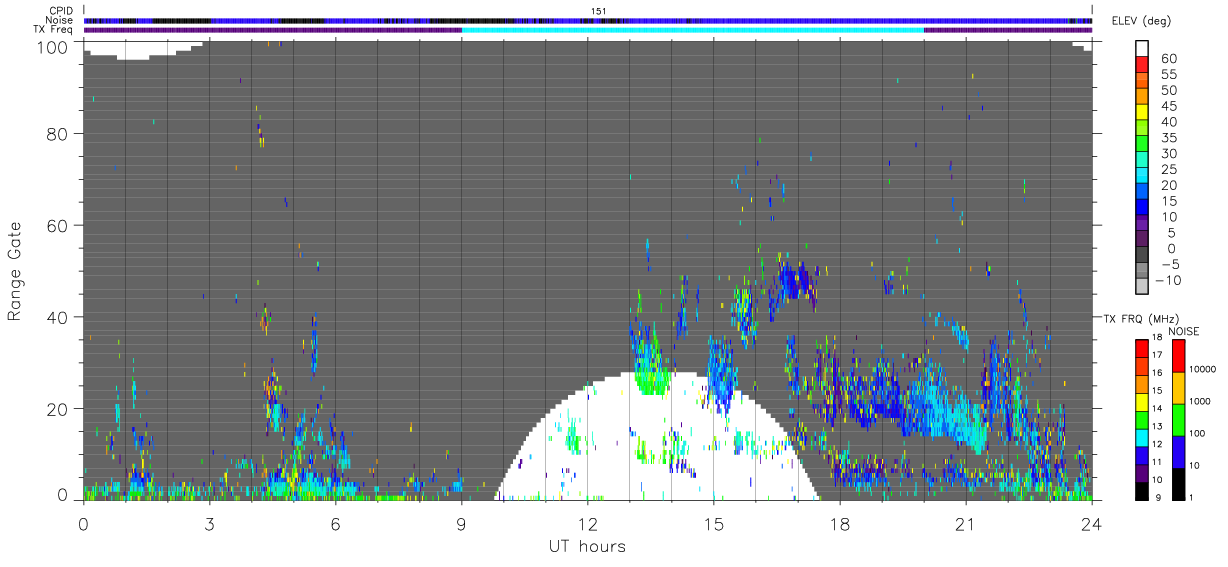Click NOISE legend value '100'
Viewport: 1228px width, 567px height.
pos(1196,433)
